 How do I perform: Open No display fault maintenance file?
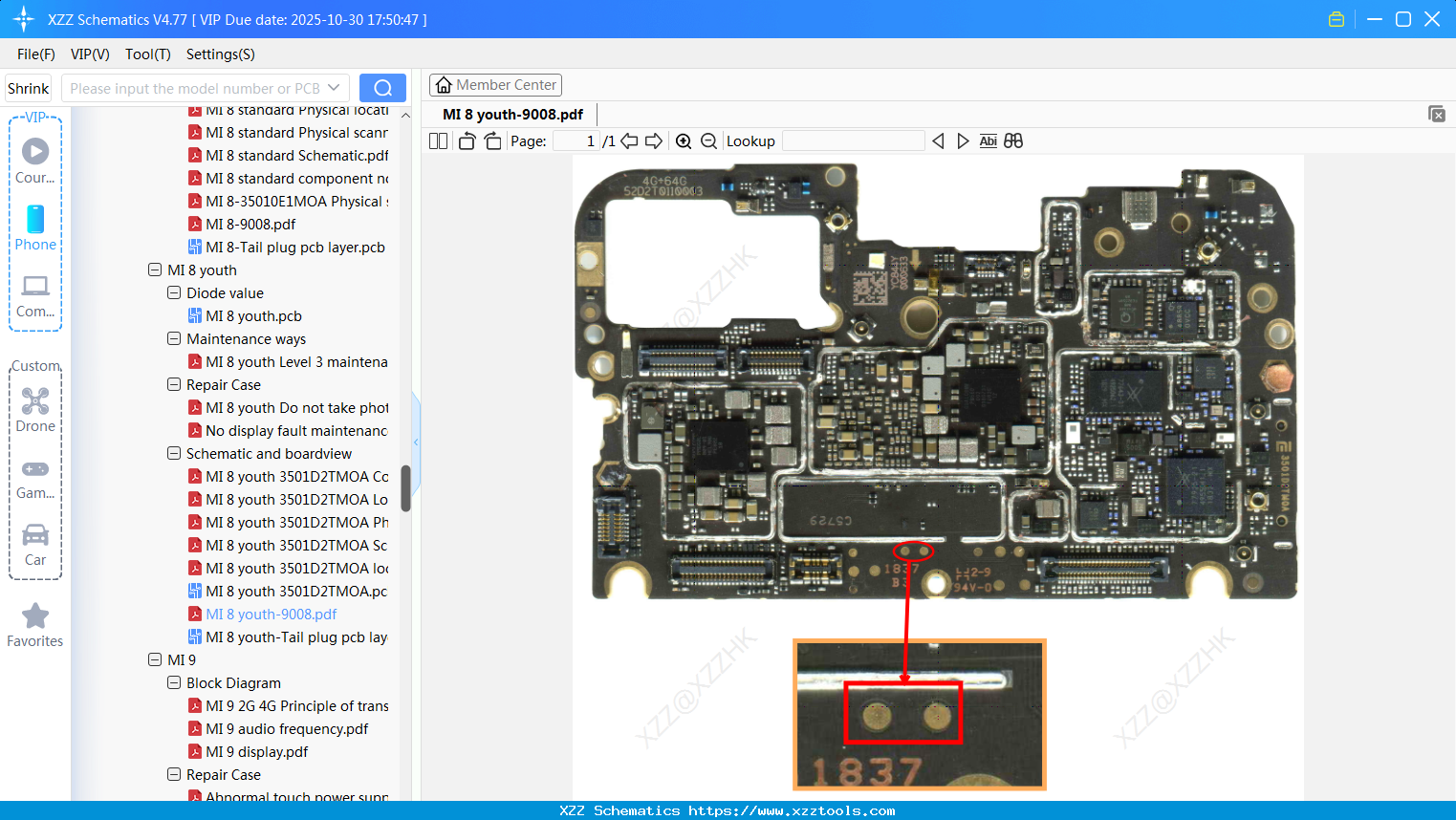[x=296, y=431]
